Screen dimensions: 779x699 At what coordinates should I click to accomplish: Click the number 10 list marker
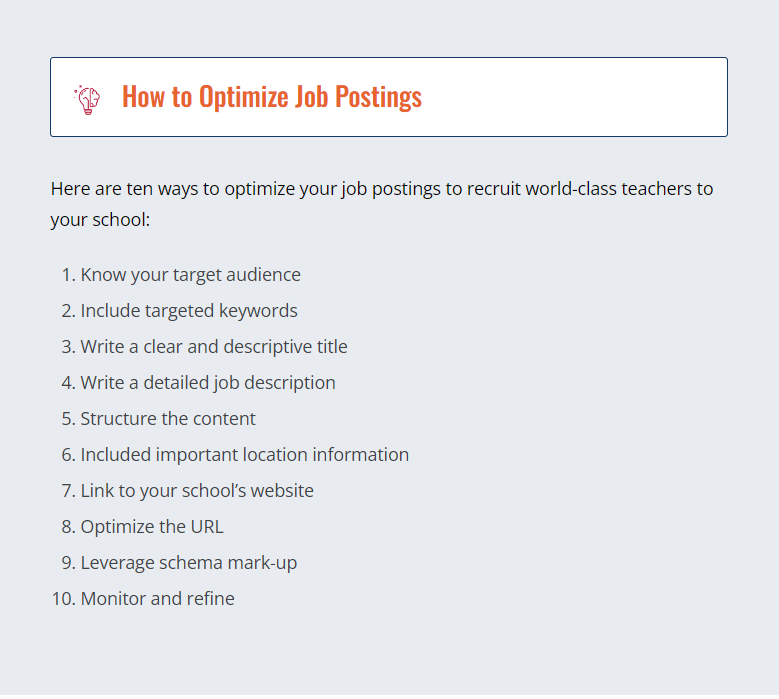(x=64, y=599)
